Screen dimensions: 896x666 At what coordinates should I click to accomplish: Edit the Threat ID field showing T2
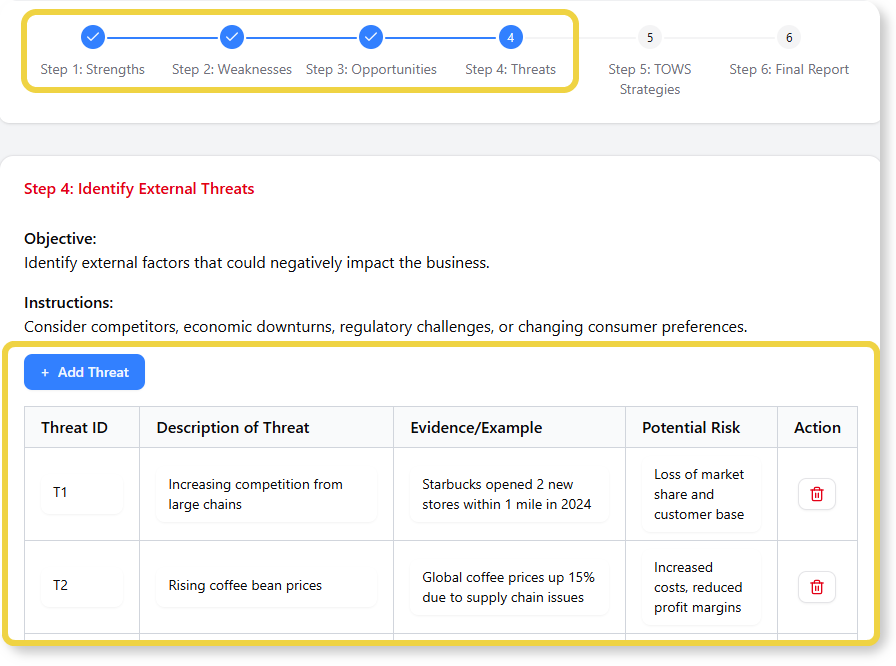81,587
